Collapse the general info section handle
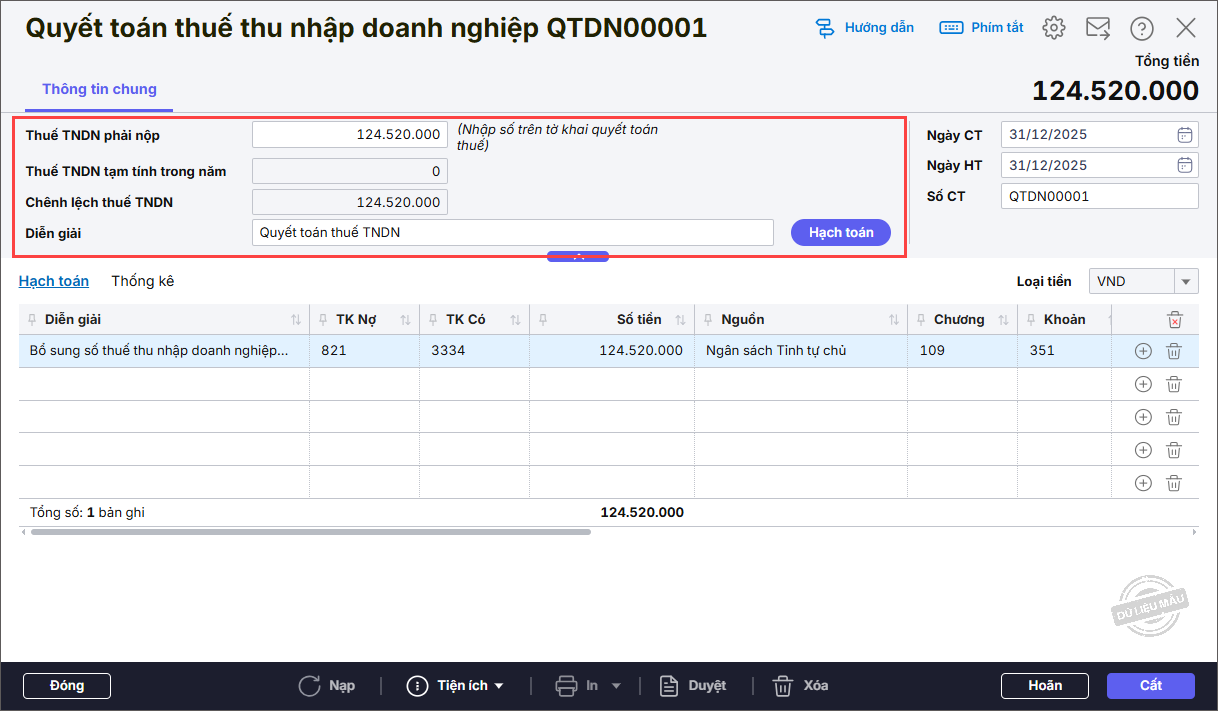Viewport: 1218px width, 711px height. click(578, 257)
